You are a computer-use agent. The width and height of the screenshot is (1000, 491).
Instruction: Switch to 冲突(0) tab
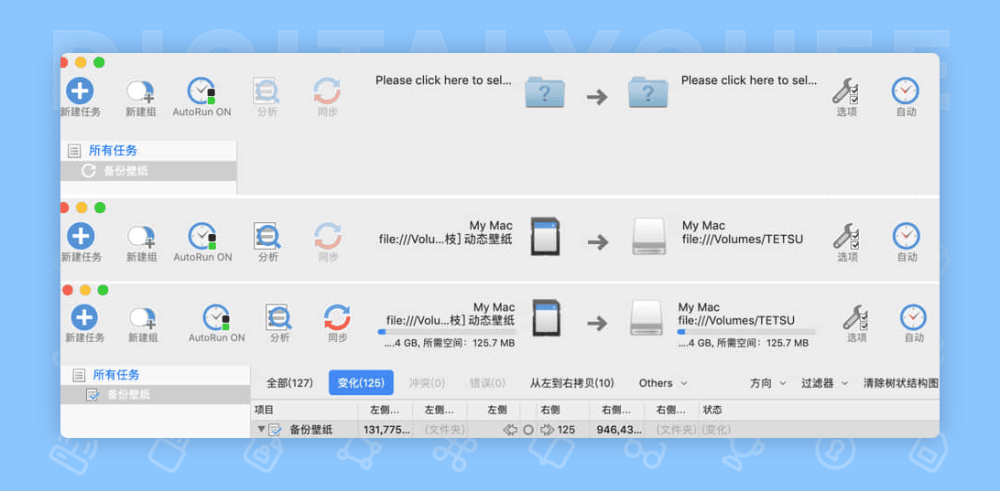coord(427,383)
